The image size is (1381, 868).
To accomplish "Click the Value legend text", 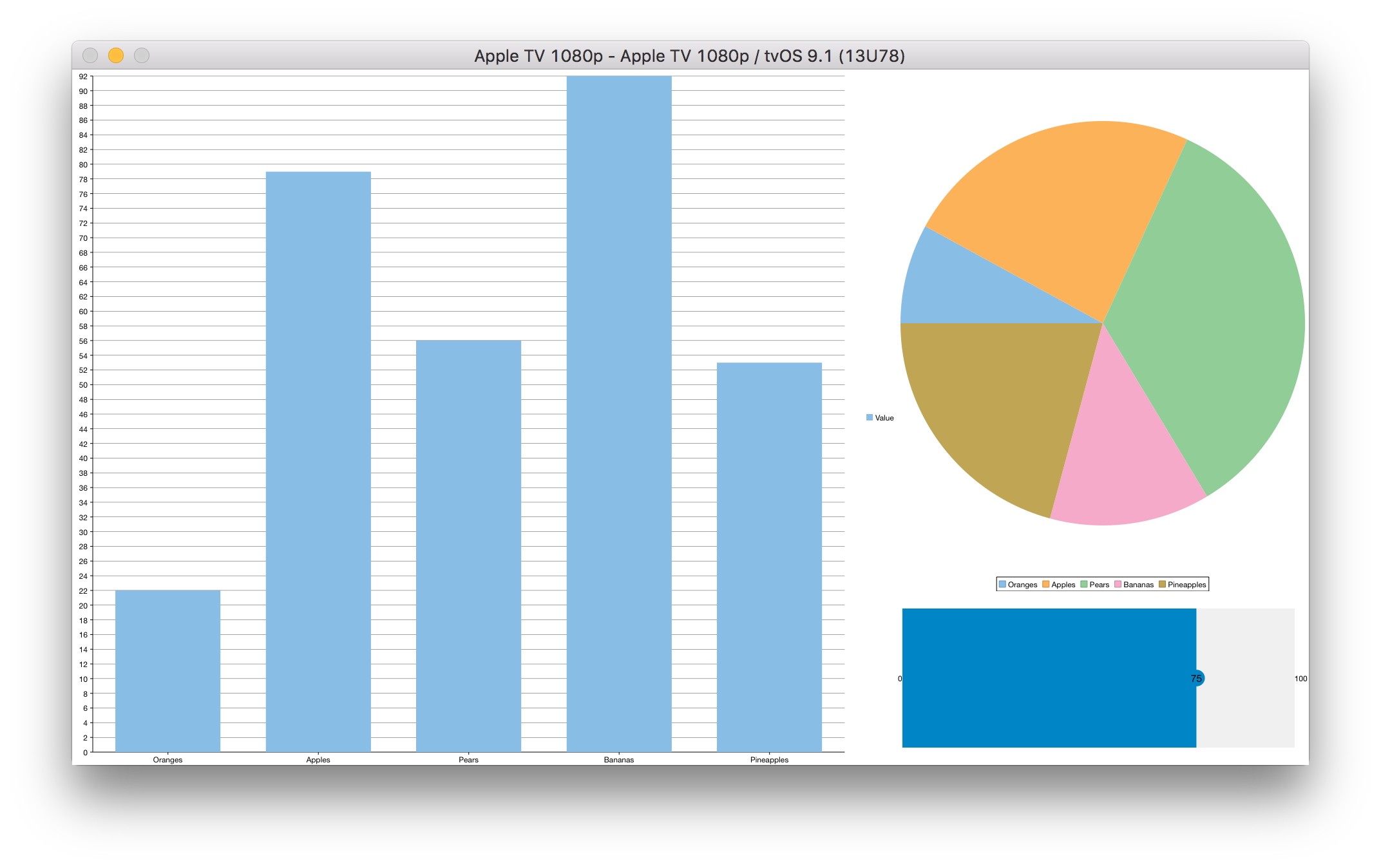I will (884, 418).
